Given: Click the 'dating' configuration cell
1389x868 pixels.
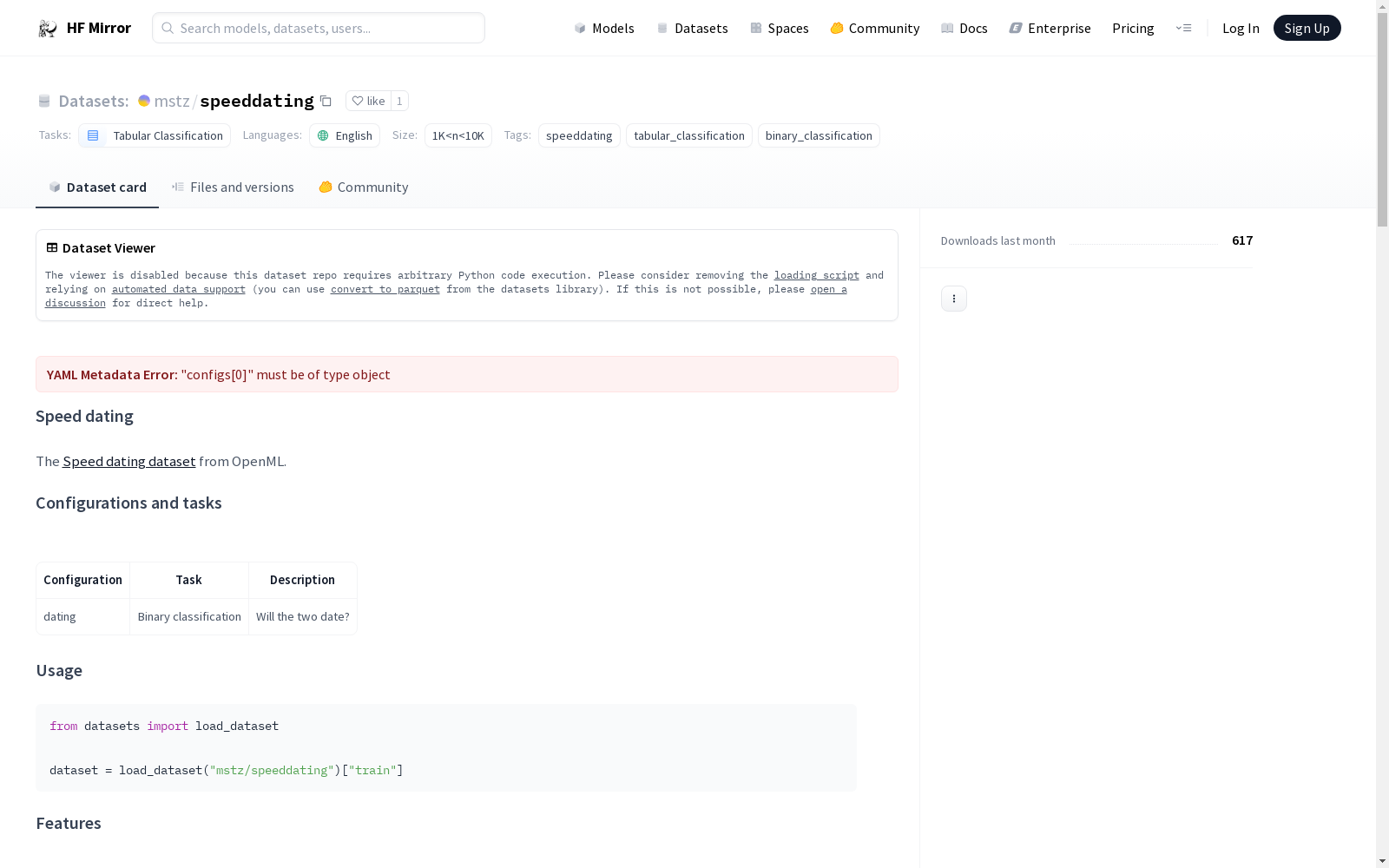Looking at the screenshot, I should [83, 616].
